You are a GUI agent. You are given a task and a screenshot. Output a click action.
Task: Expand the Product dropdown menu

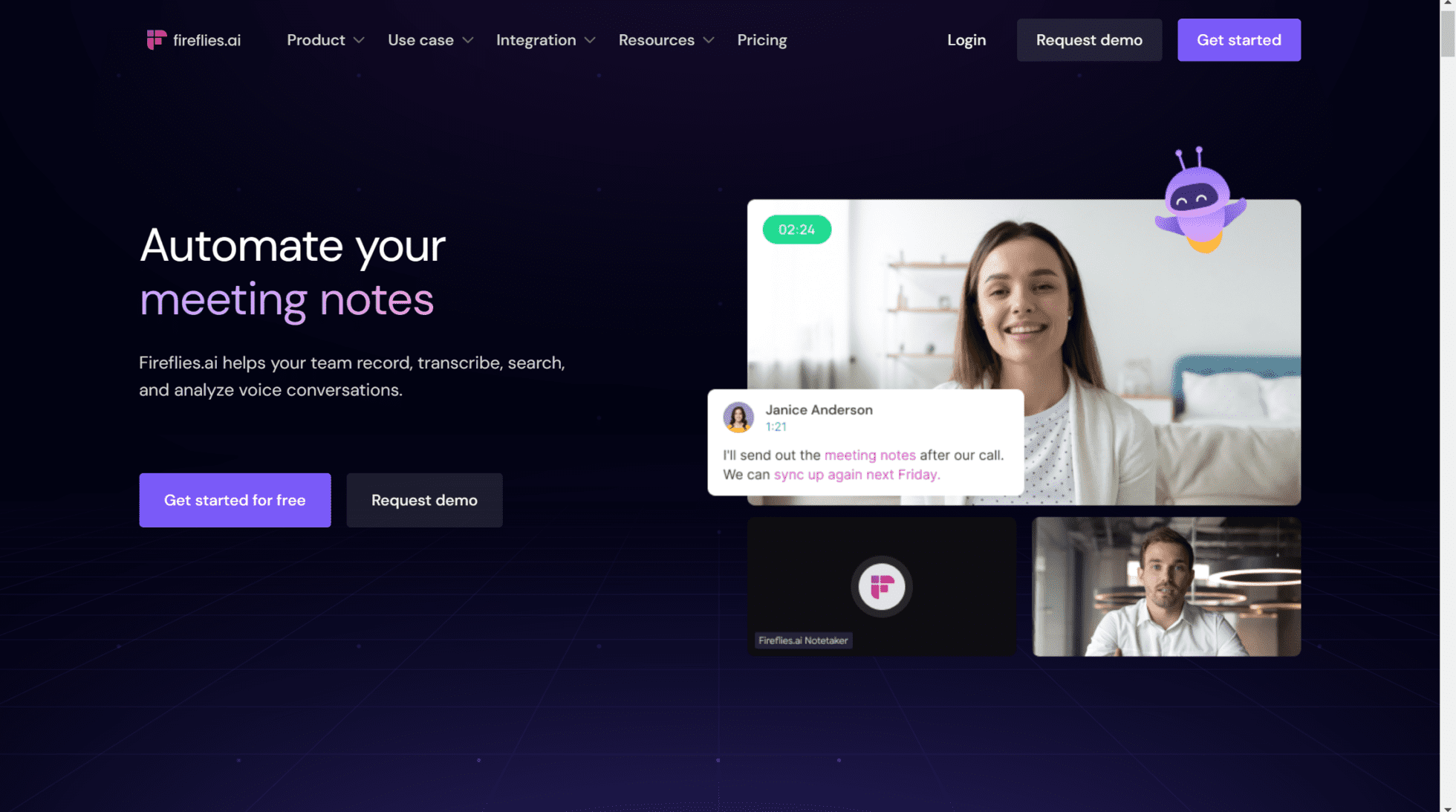[x=324, y=40]
